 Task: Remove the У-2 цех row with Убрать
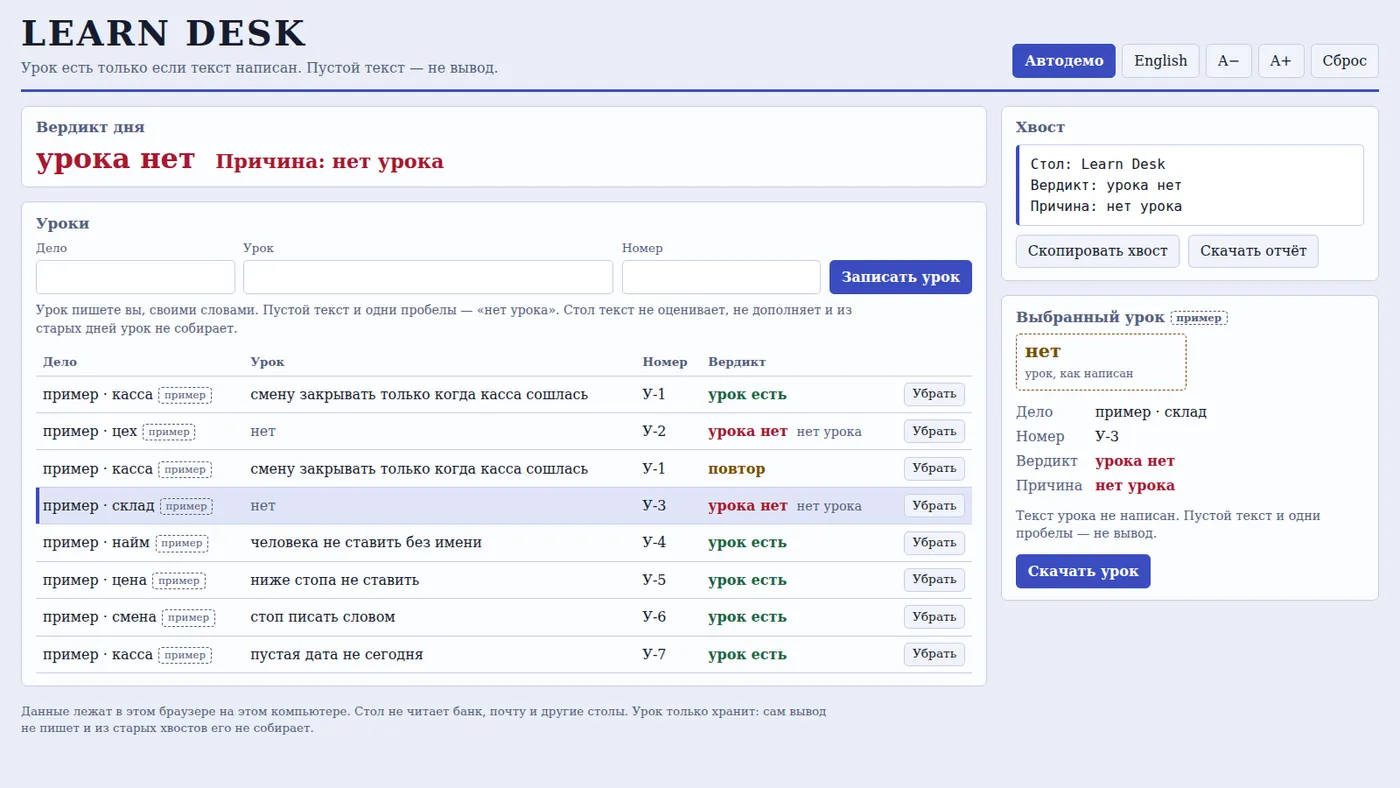point(934,431)
